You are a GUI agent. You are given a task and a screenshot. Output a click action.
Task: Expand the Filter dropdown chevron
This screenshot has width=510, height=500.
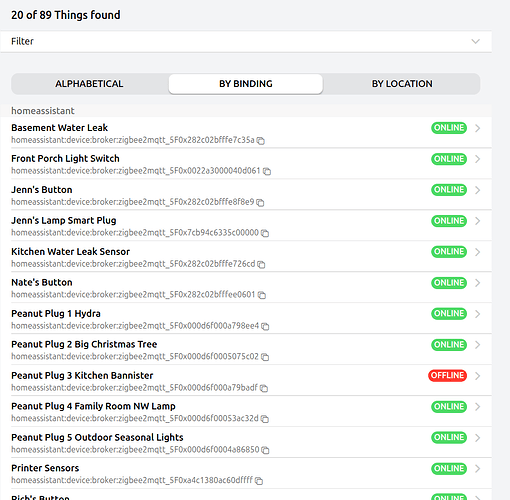[476, 41]
